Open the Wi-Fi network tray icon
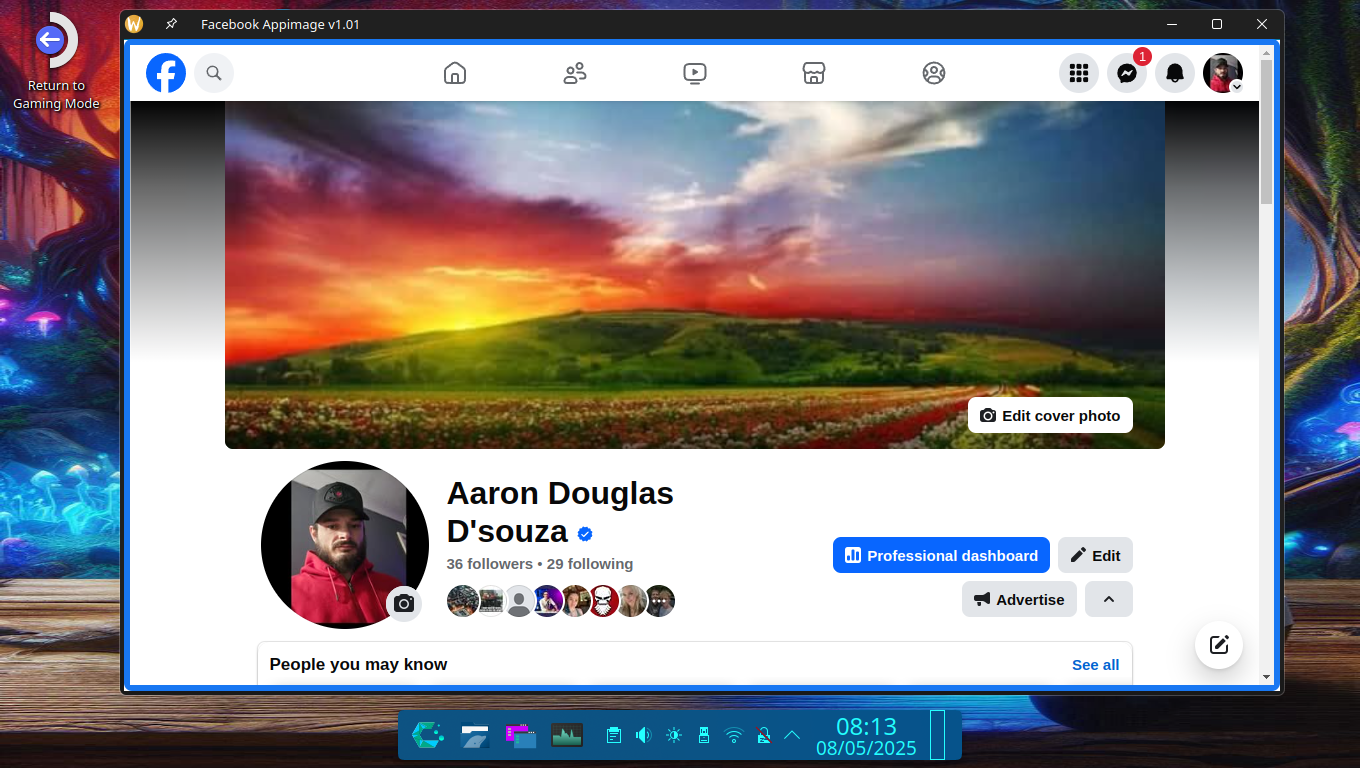The image size is (1360, 768). tap(734, 735)
